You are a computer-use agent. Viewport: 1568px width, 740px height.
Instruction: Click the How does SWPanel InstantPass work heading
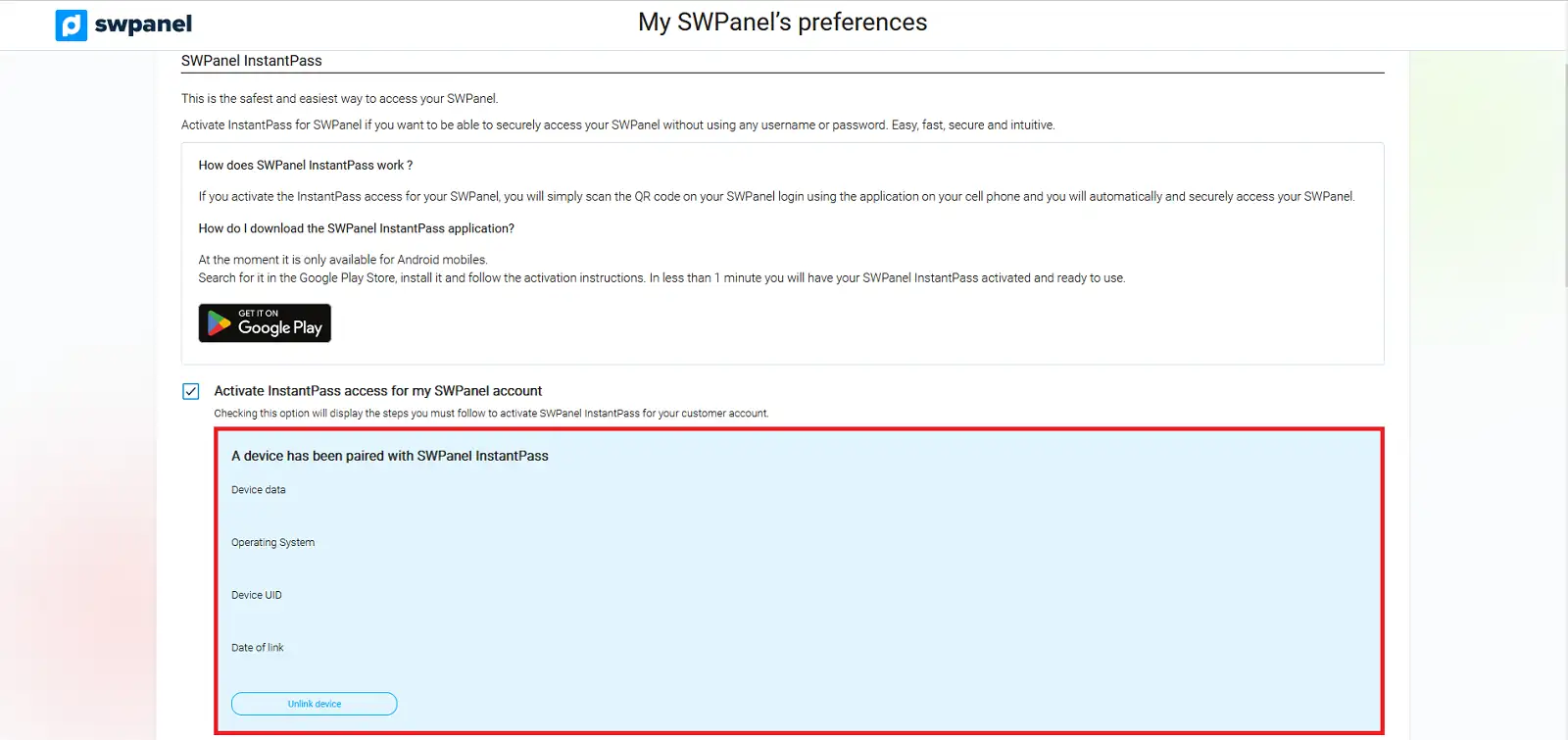(305, 166)
